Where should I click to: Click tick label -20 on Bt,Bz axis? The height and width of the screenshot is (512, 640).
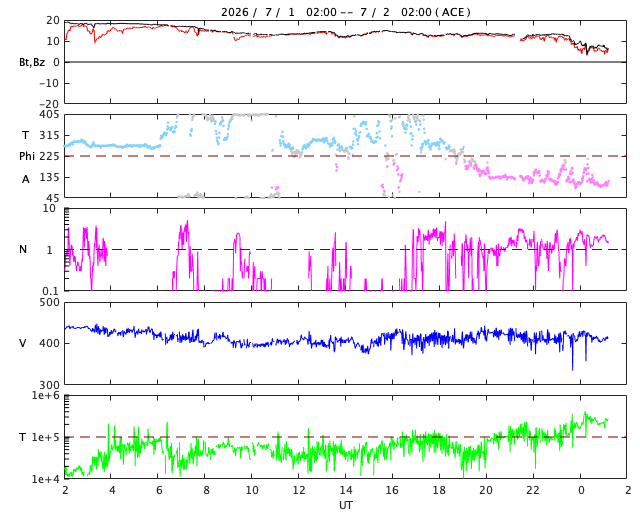point(49,104)
